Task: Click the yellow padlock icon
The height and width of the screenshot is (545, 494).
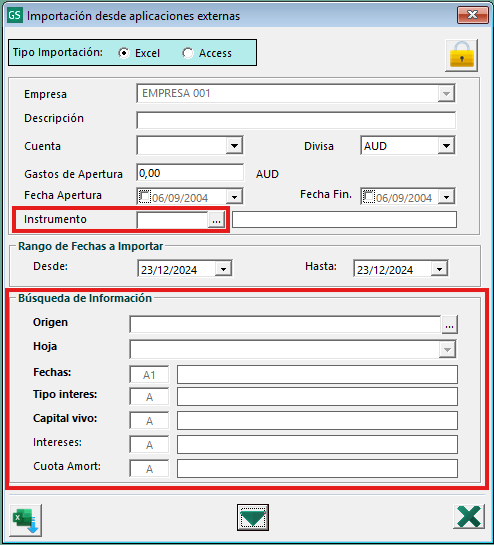Action: 462,56
